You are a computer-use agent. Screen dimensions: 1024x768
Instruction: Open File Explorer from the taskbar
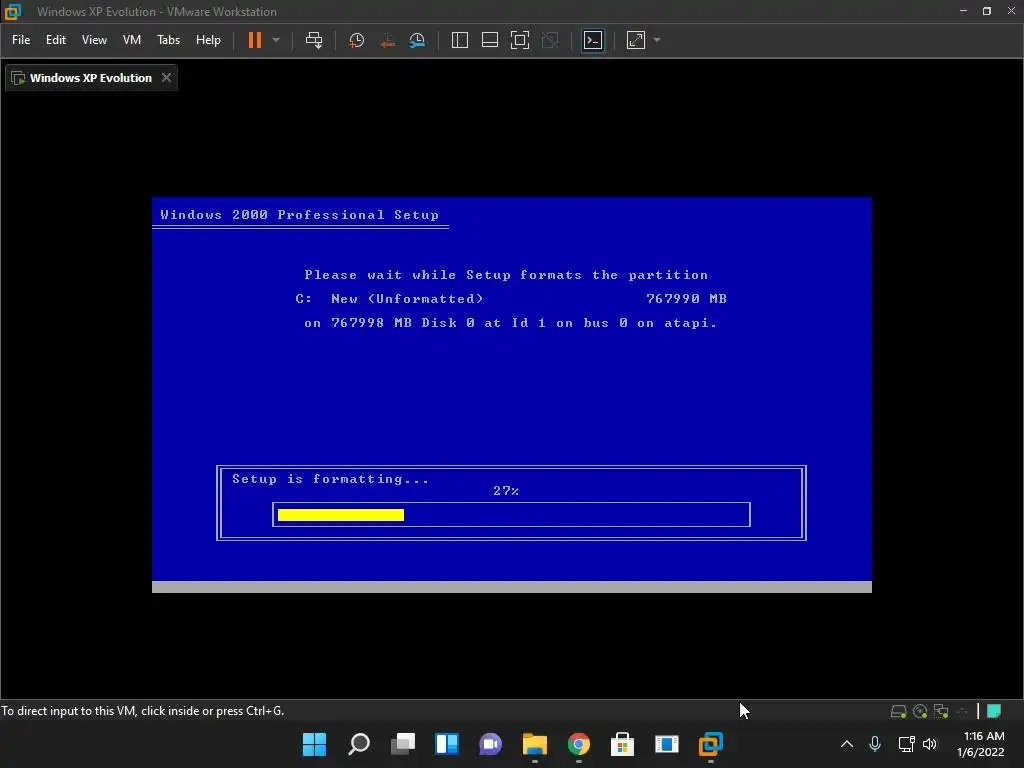(535, 744)
